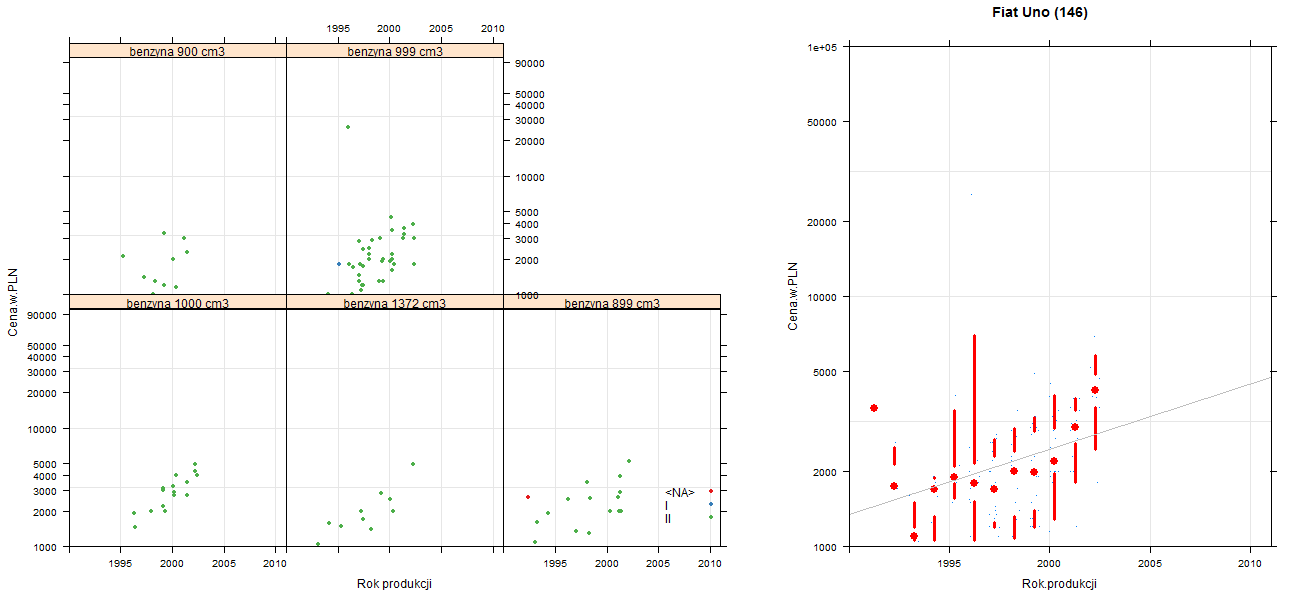This screenshot has width=1300, height=600.
Task: Click the '2010' top-axis tick above benzyna 999 cm3
Action: [492, 28]
